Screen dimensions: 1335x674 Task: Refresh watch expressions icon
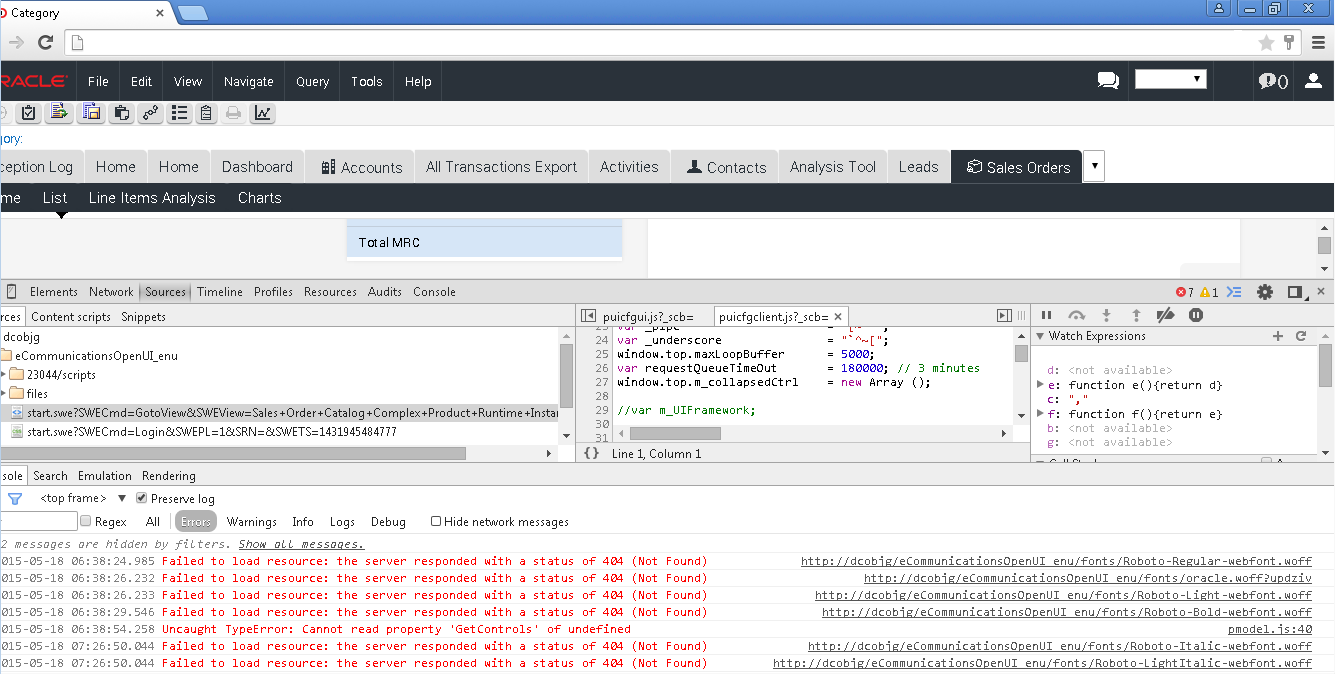click(1301, 336)
